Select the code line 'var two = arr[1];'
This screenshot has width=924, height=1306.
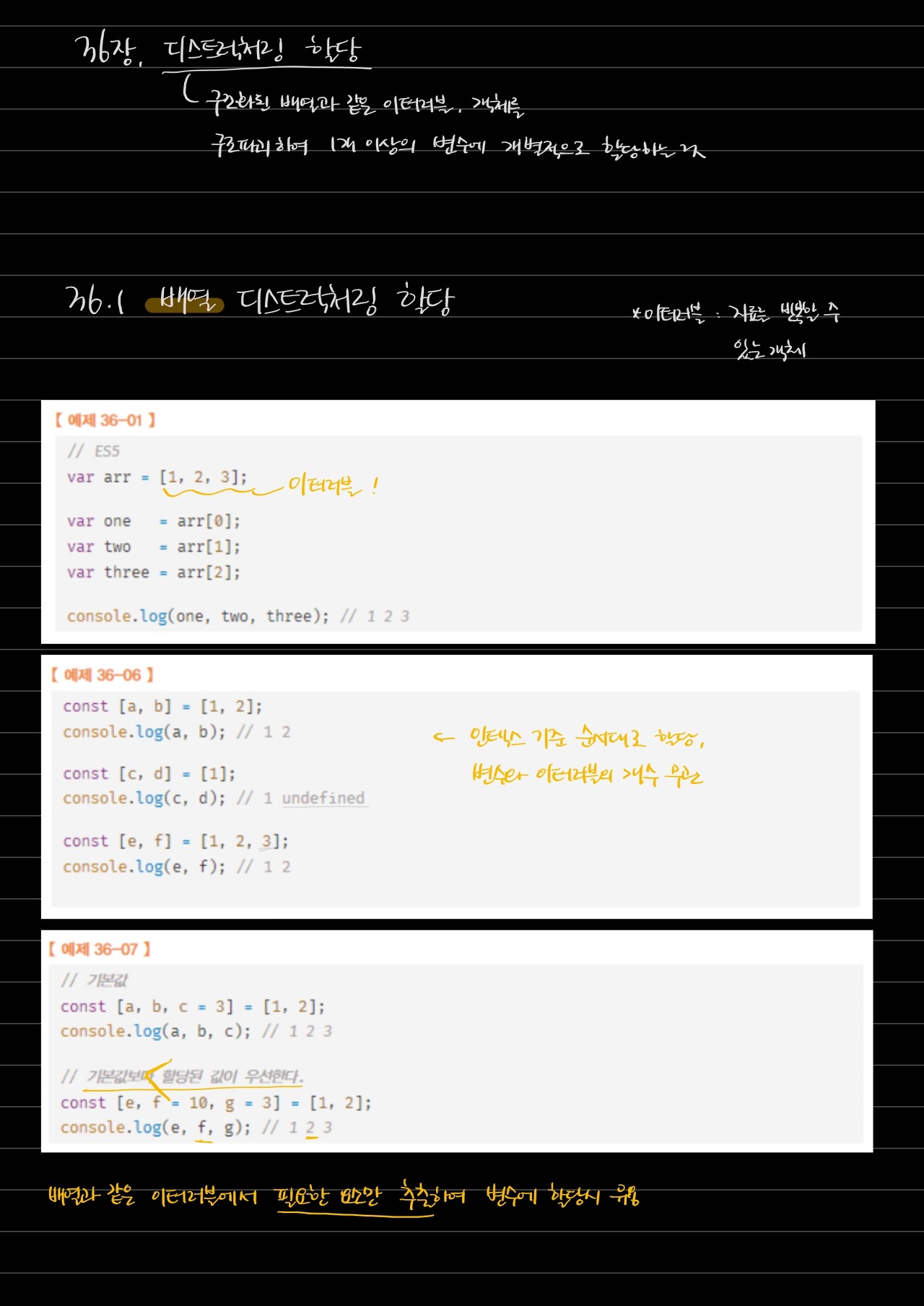point(153,547)
